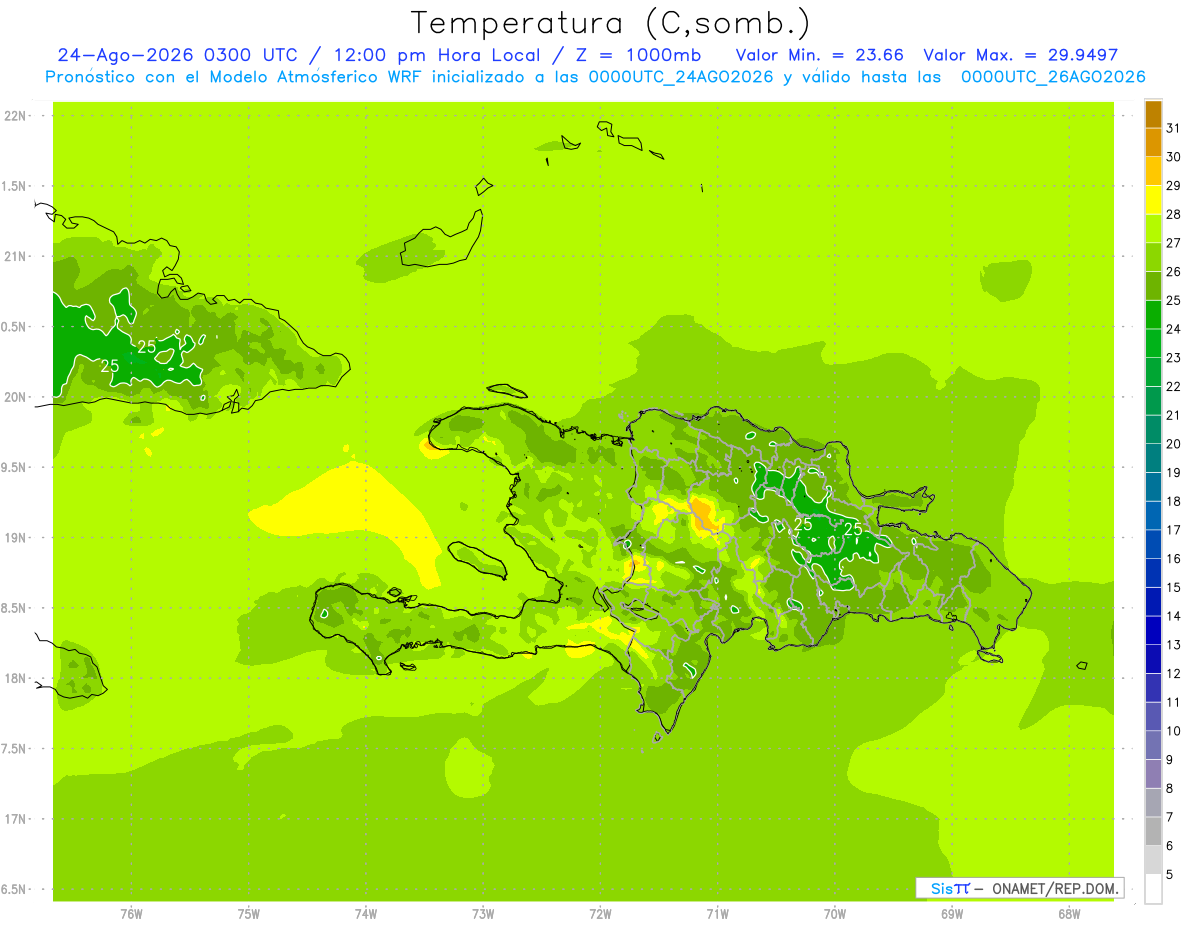Click the "68W" longitude axis label
Viewport: 1200px width, 927px height.
pos(1069,914)
